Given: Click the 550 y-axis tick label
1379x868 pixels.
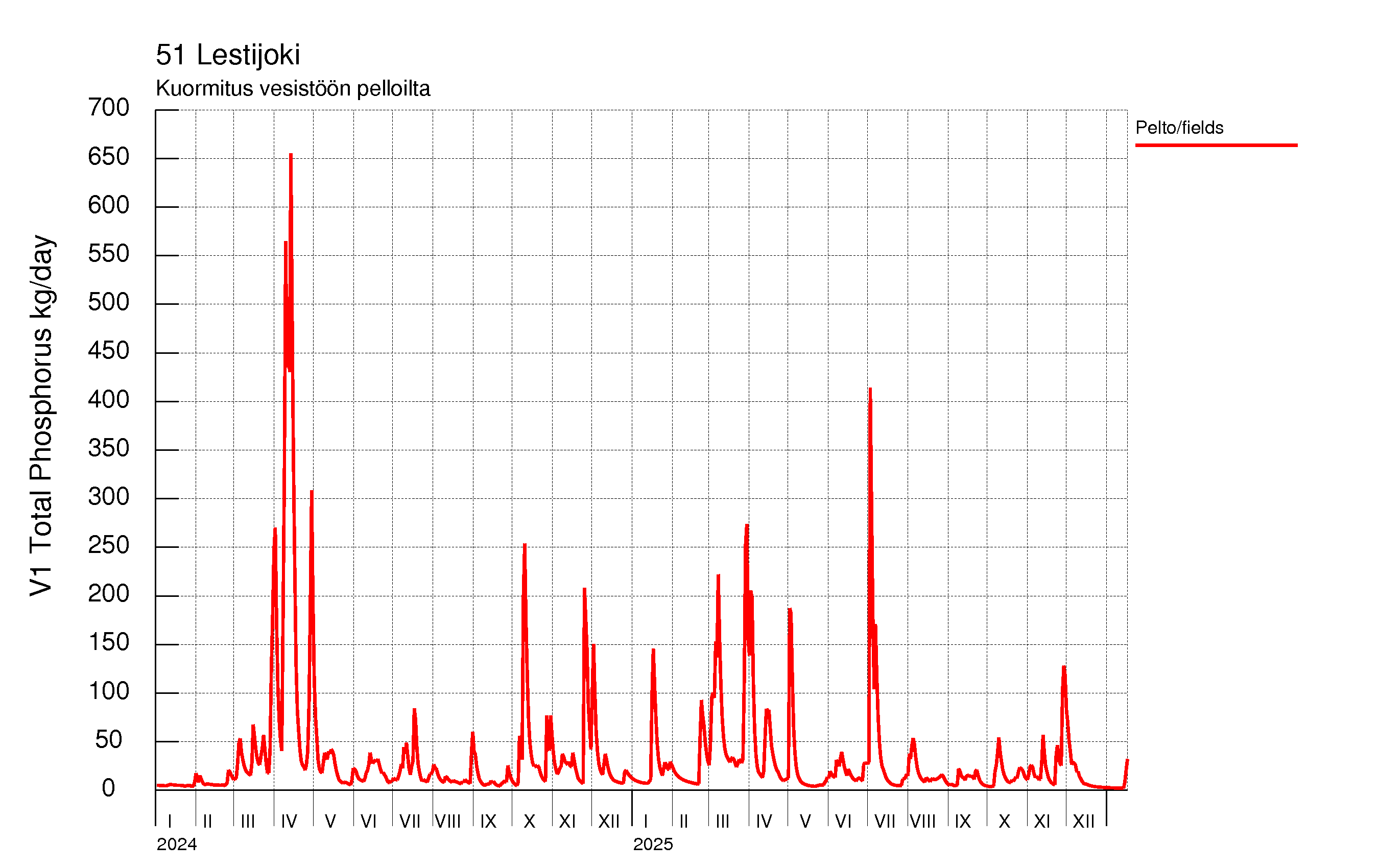Looking at the screenshot, I should point(108,253).
